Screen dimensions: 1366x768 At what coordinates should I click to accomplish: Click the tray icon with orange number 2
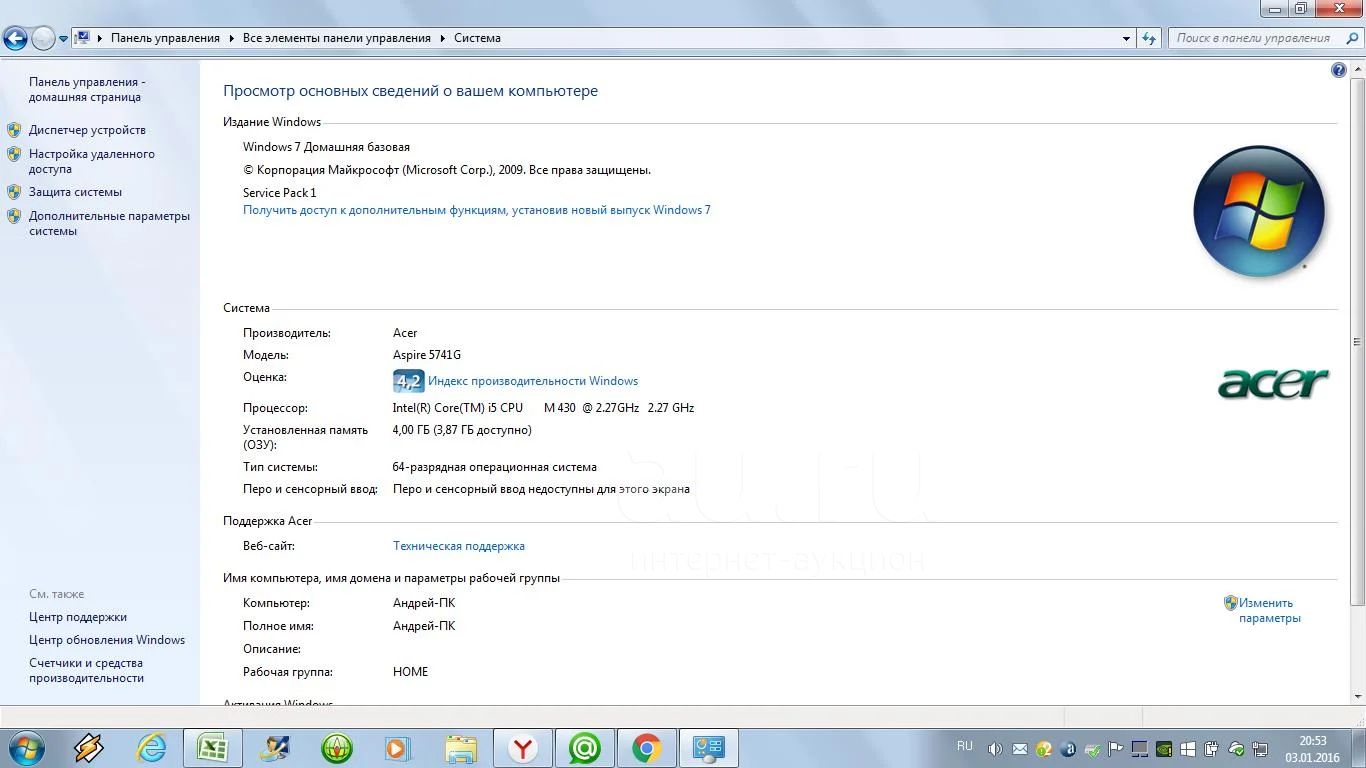(1043, 749)
